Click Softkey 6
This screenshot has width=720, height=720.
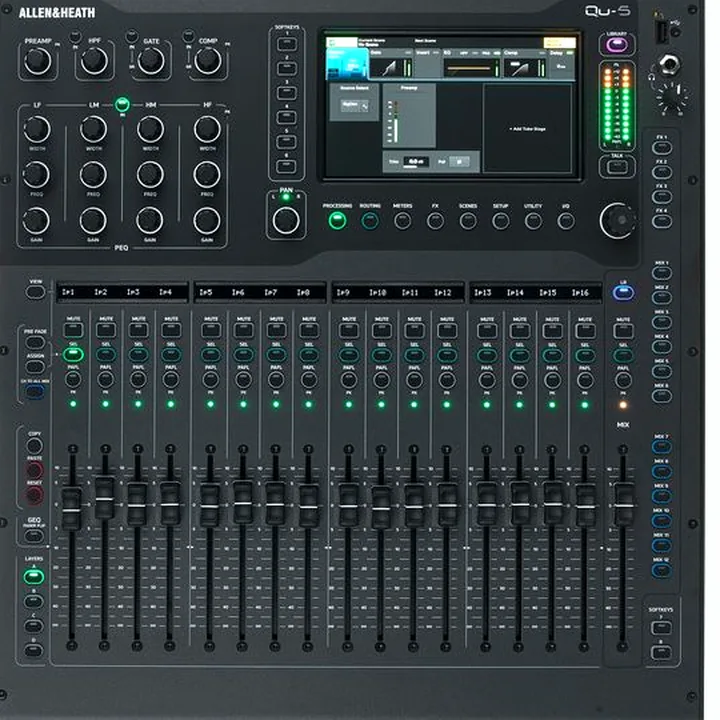pos(287,166)
